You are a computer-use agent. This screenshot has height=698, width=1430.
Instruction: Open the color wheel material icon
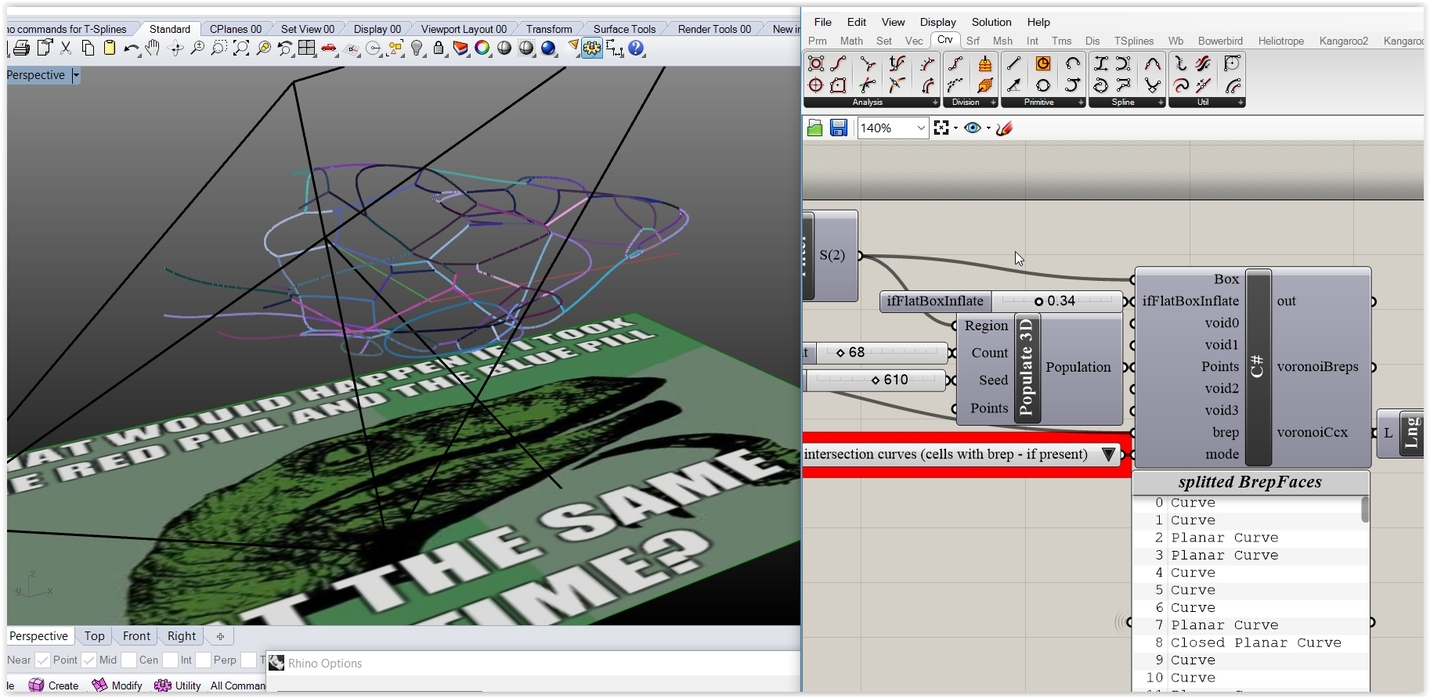[x=482, y=48]
